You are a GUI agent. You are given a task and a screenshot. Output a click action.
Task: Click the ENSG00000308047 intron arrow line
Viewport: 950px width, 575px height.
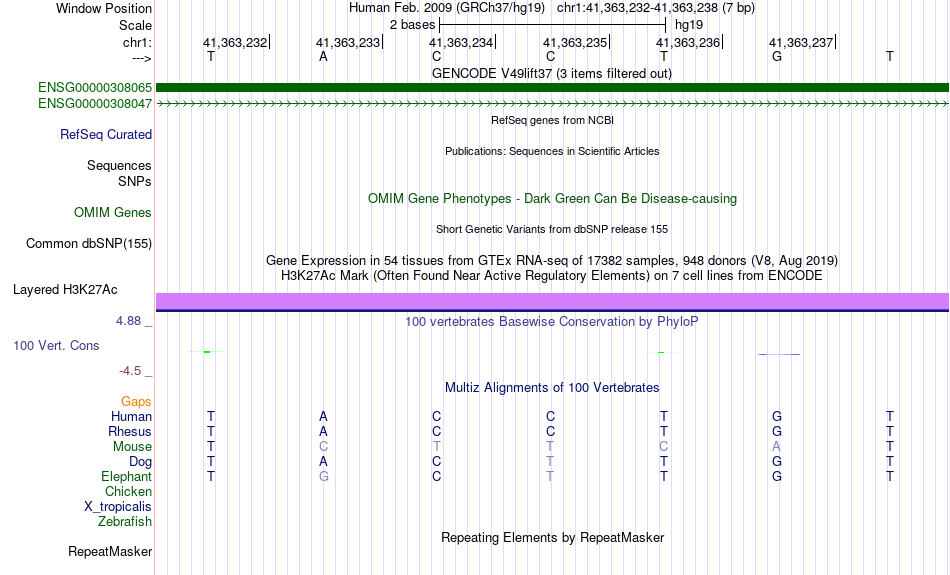552,104
